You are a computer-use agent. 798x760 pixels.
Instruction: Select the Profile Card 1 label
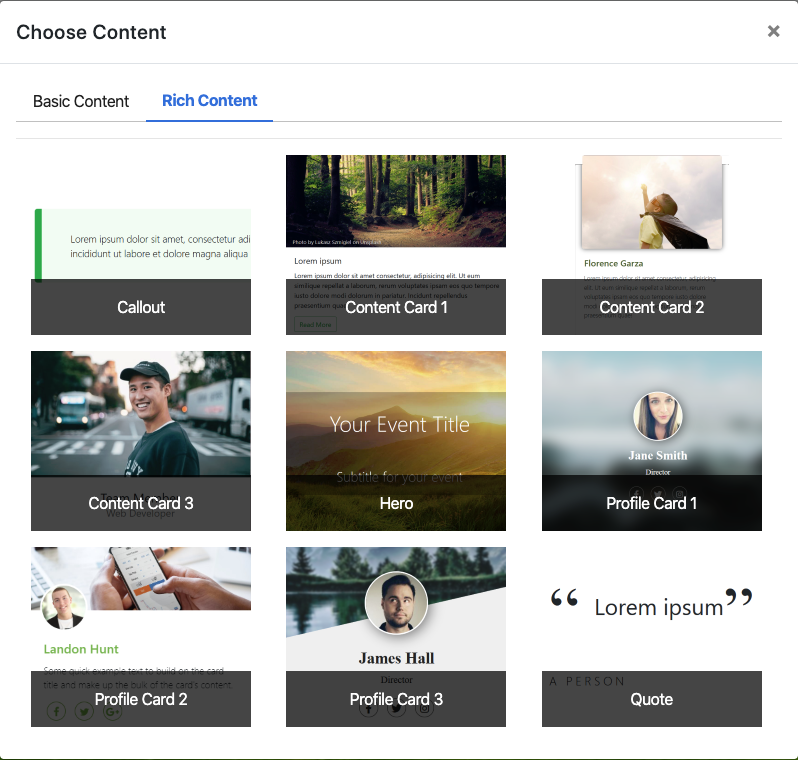point(651,503)
